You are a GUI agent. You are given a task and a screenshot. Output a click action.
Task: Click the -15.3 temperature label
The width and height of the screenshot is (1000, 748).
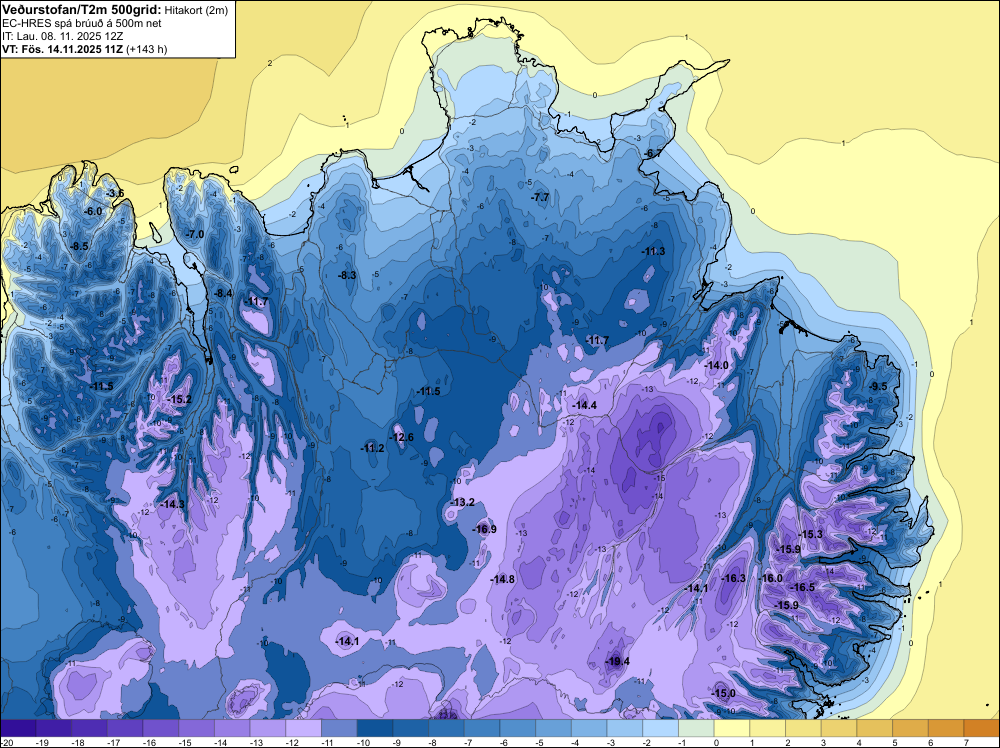click(811, 534)
